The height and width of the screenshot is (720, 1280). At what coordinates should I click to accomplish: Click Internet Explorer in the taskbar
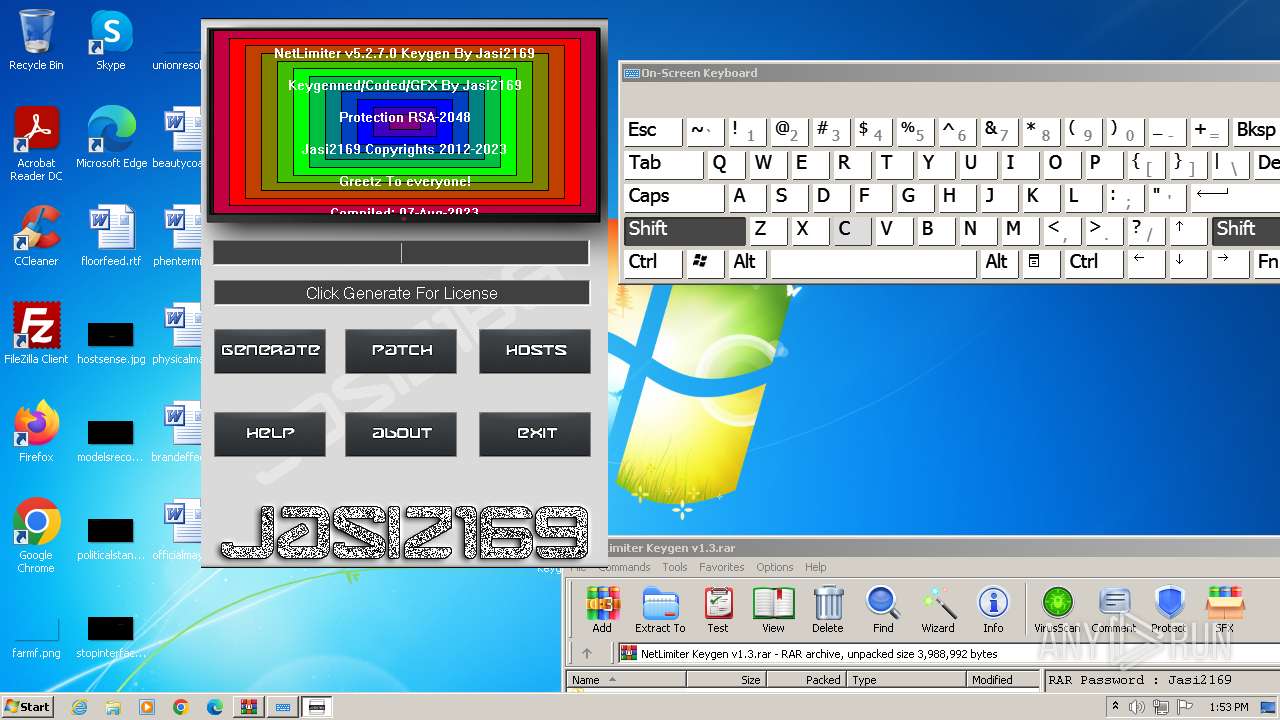(79, 707)
